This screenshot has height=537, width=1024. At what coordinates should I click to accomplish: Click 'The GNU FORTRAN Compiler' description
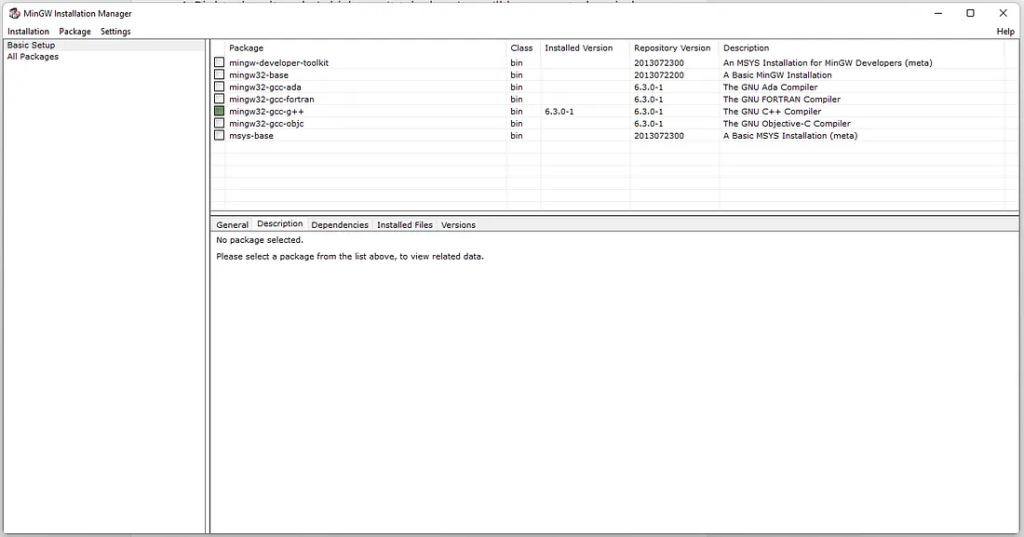coord(782,99)
